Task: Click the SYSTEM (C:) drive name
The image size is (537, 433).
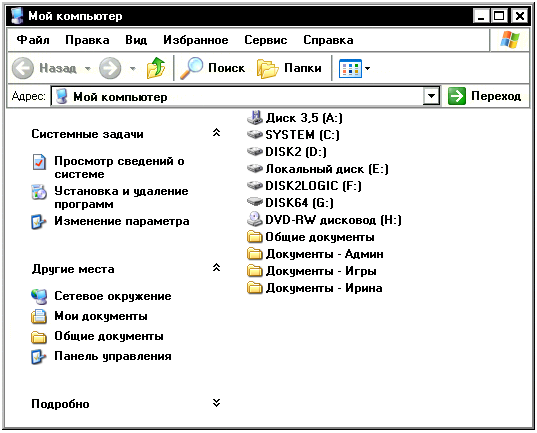Action: [x=302, y=135]
